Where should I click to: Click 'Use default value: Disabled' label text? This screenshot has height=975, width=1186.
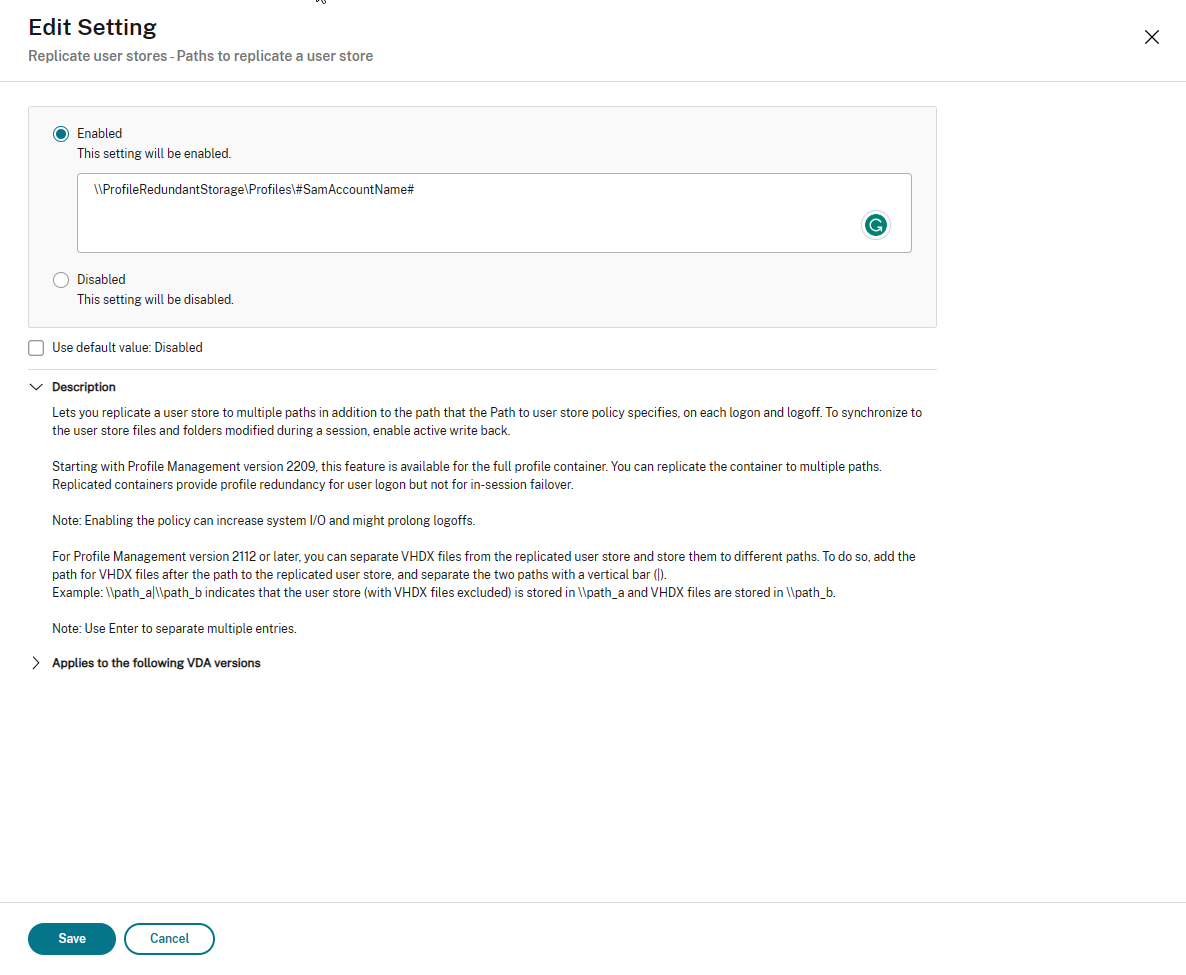click(127, 348)
